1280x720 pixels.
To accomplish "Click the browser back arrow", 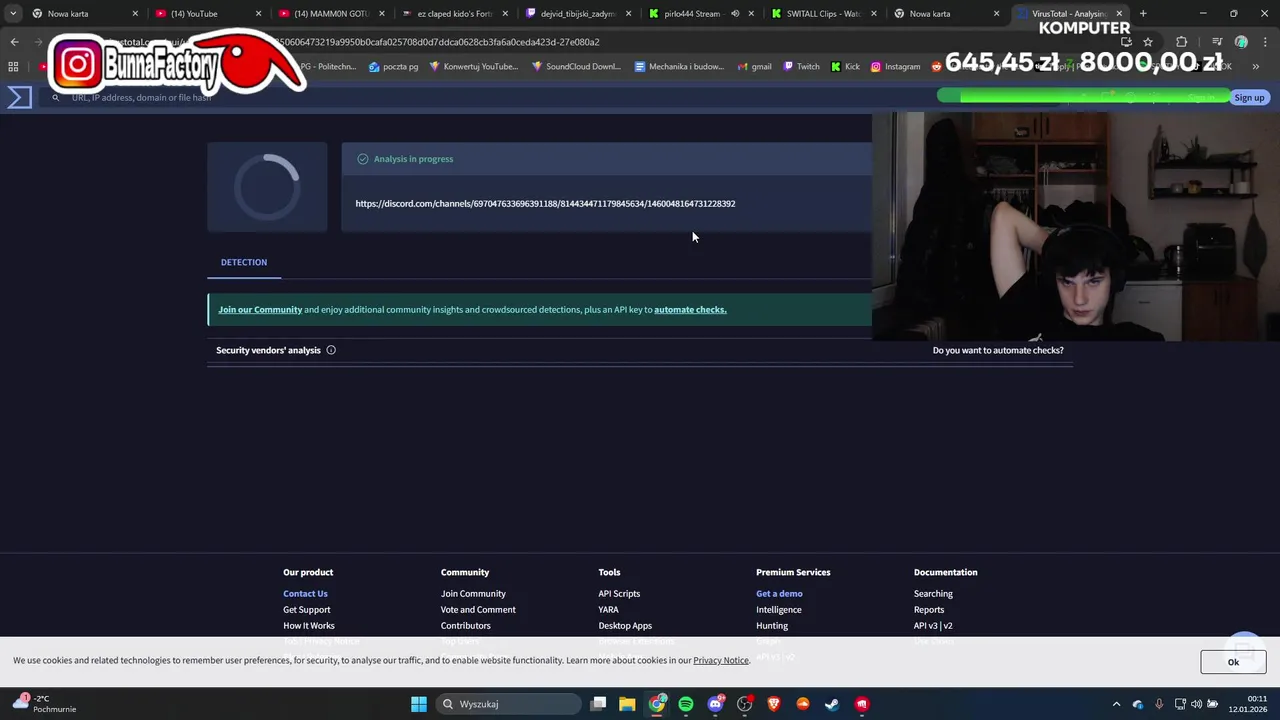I will [14, 42].
